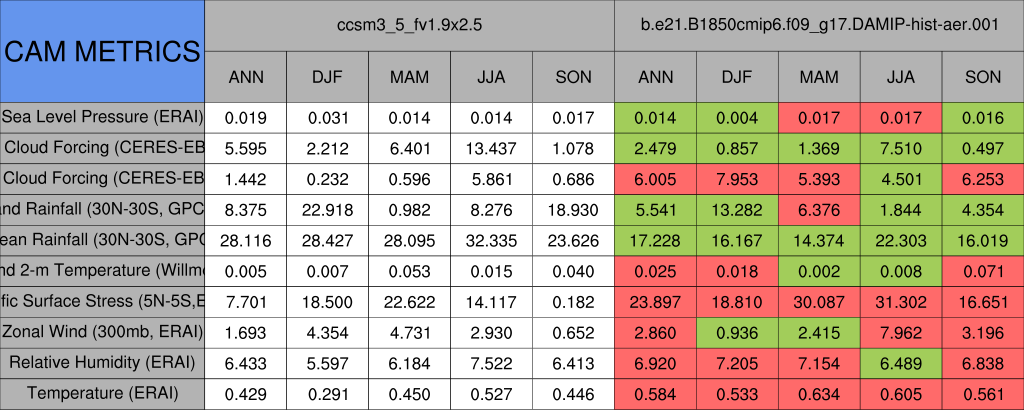This screenshot has width=1024, height=410.
Task: Open the Zonal Wind (300mb, ERAI) row
Action: [102, 332]
